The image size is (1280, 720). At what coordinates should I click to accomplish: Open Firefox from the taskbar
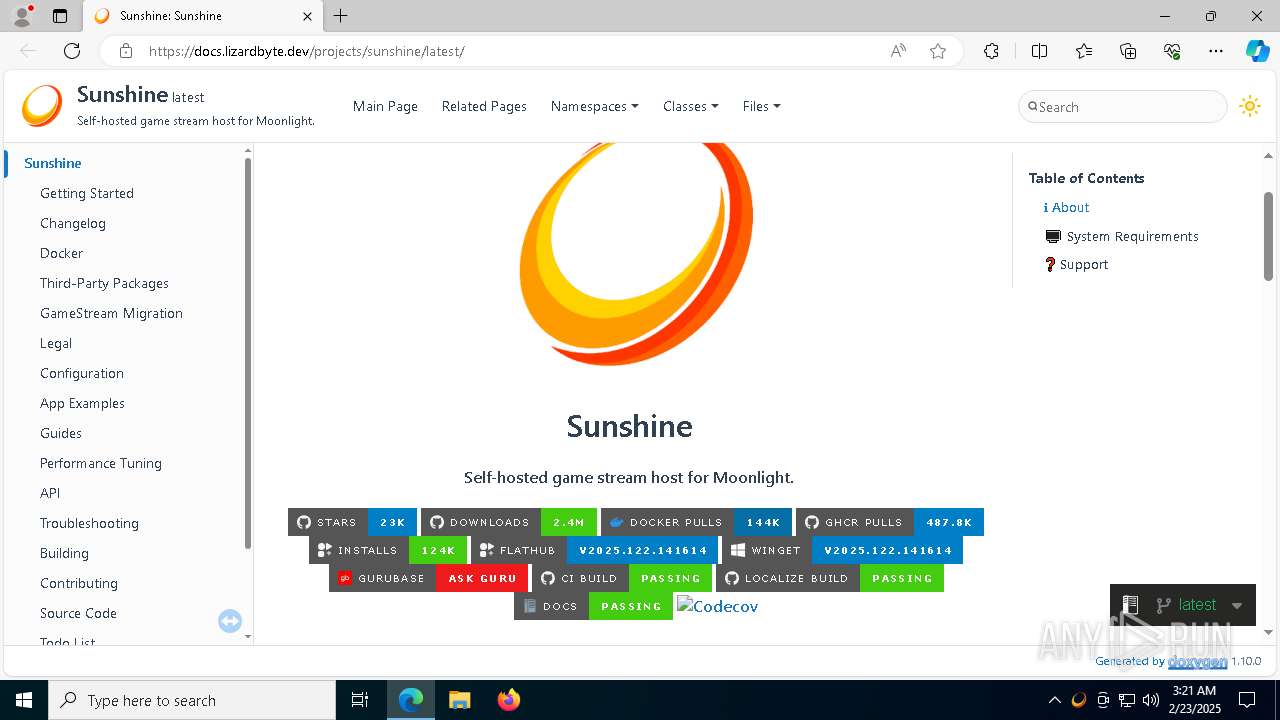coord(508,700)
